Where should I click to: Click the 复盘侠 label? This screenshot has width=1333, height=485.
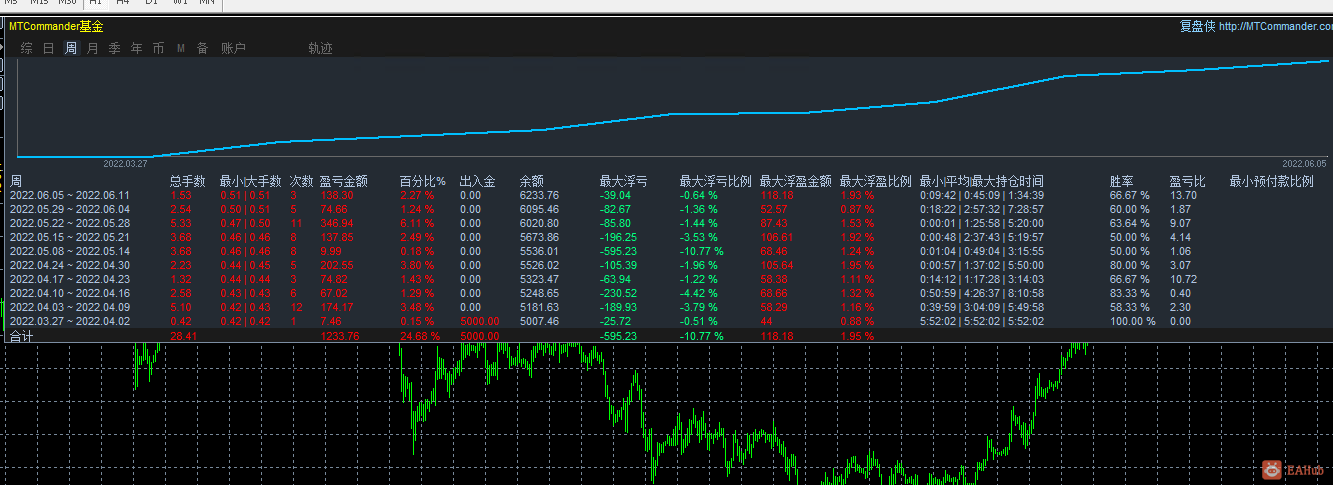coord(1198,27)
